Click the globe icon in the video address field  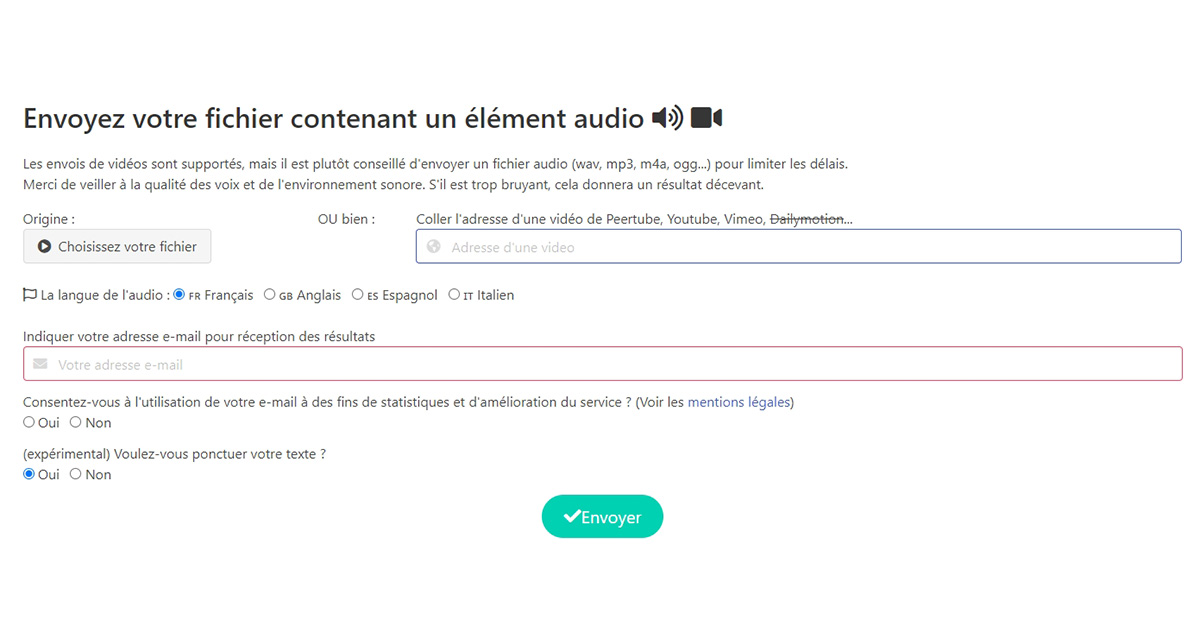coord(433,247)
